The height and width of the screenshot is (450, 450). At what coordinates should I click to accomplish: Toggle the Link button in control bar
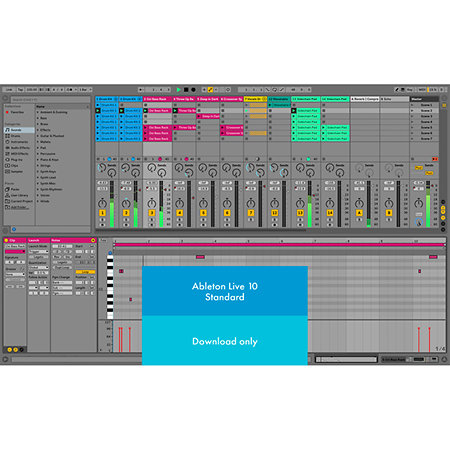9,90
